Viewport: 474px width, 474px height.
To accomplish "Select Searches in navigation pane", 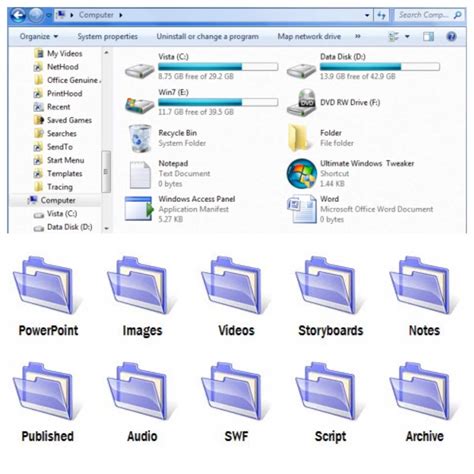I will coord(55,133).
